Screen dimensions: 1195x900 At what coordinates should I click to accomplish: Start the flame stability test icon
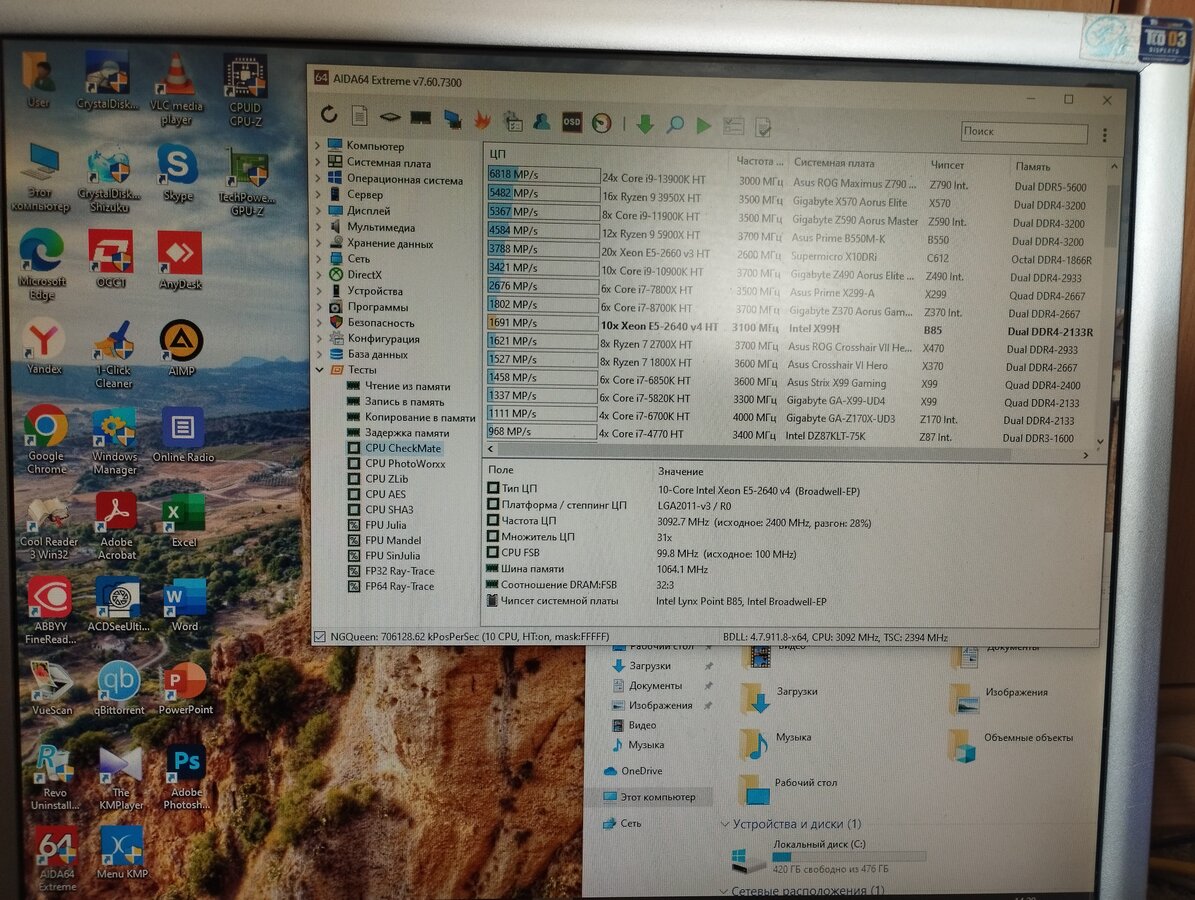click(x=482, y=120)
